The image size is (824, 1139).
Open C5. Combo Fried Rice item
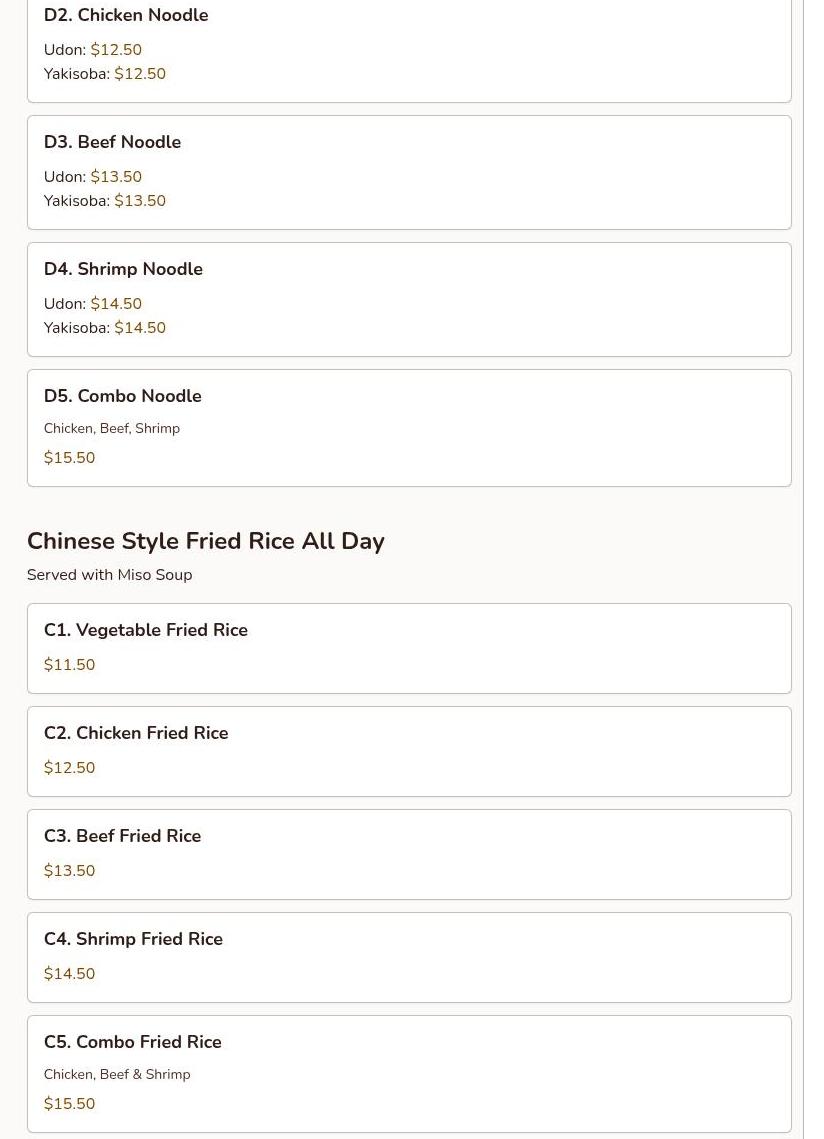pos(409,1074)
